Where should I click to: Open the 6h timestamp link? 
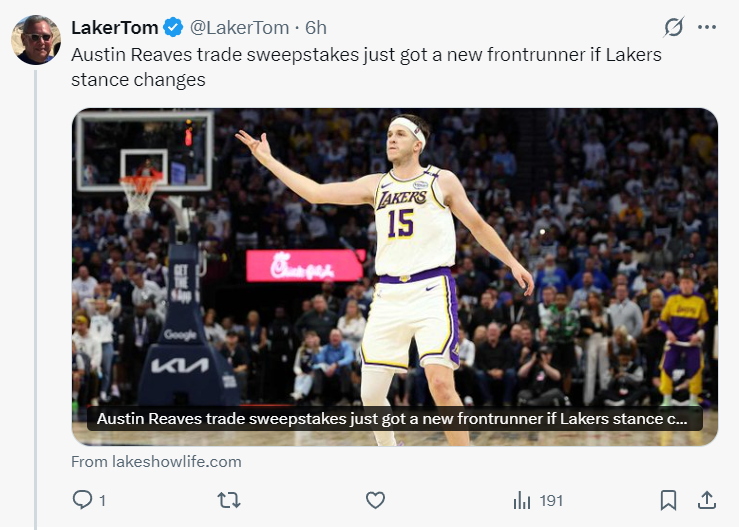click(x=316, y=27)
